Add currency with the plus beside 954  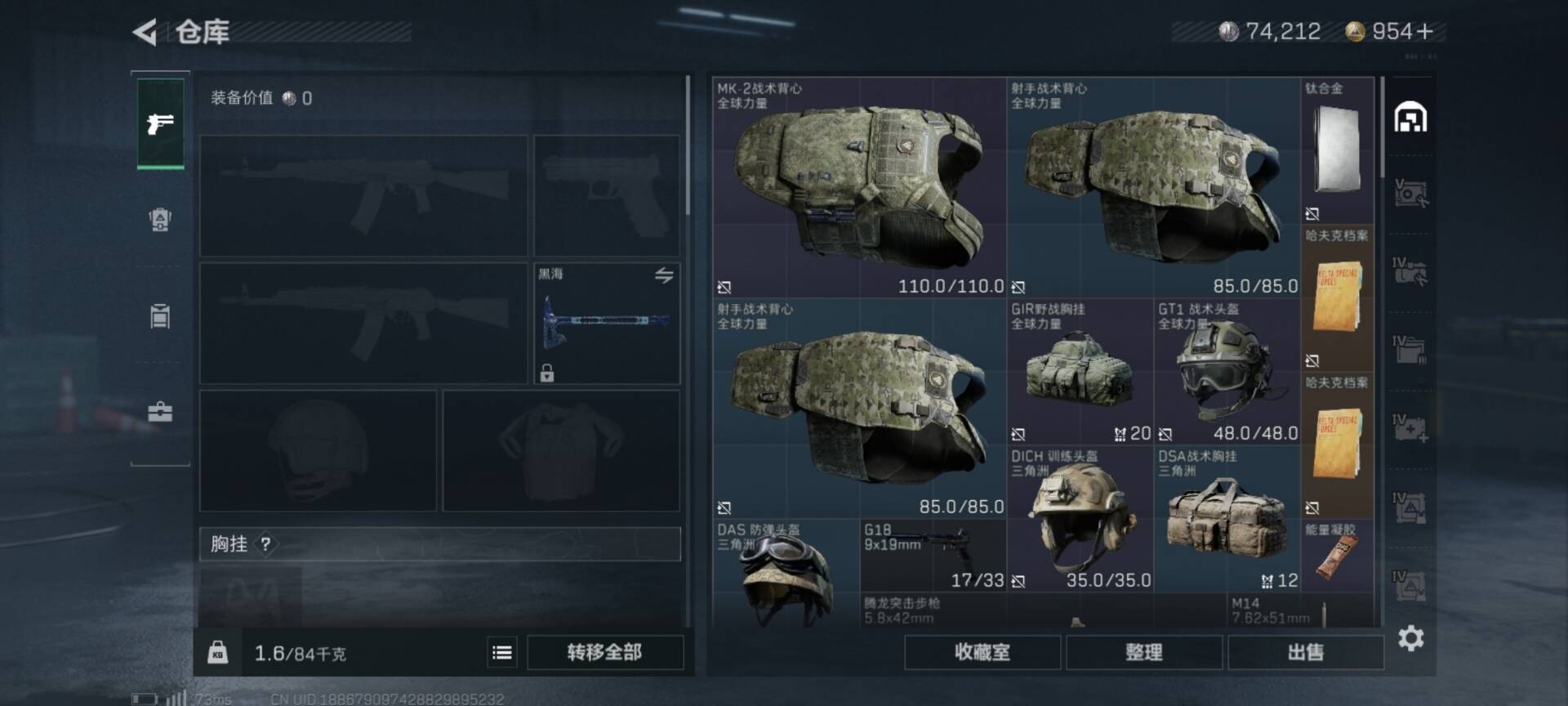(1425, 32)
